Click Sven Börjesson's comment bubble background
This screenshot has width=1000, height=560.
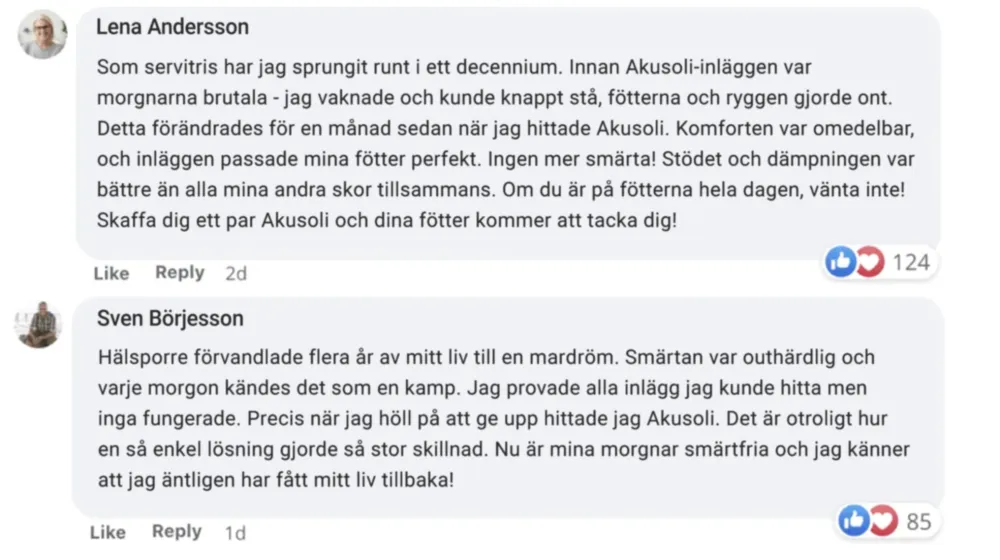508,408
